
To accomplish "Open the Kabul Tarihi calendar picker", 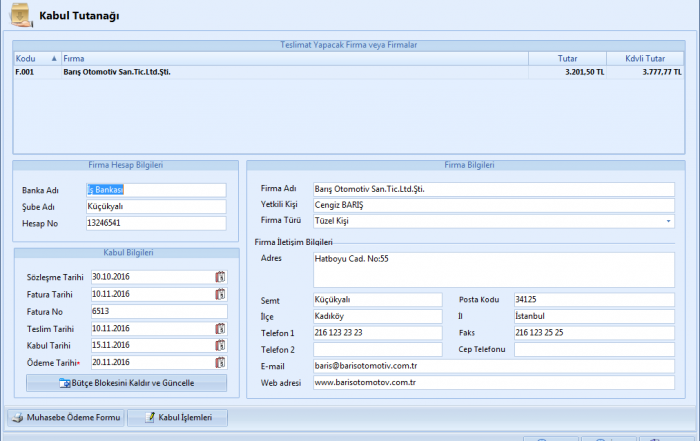I will pyautogui.click(x=220, y=345).
